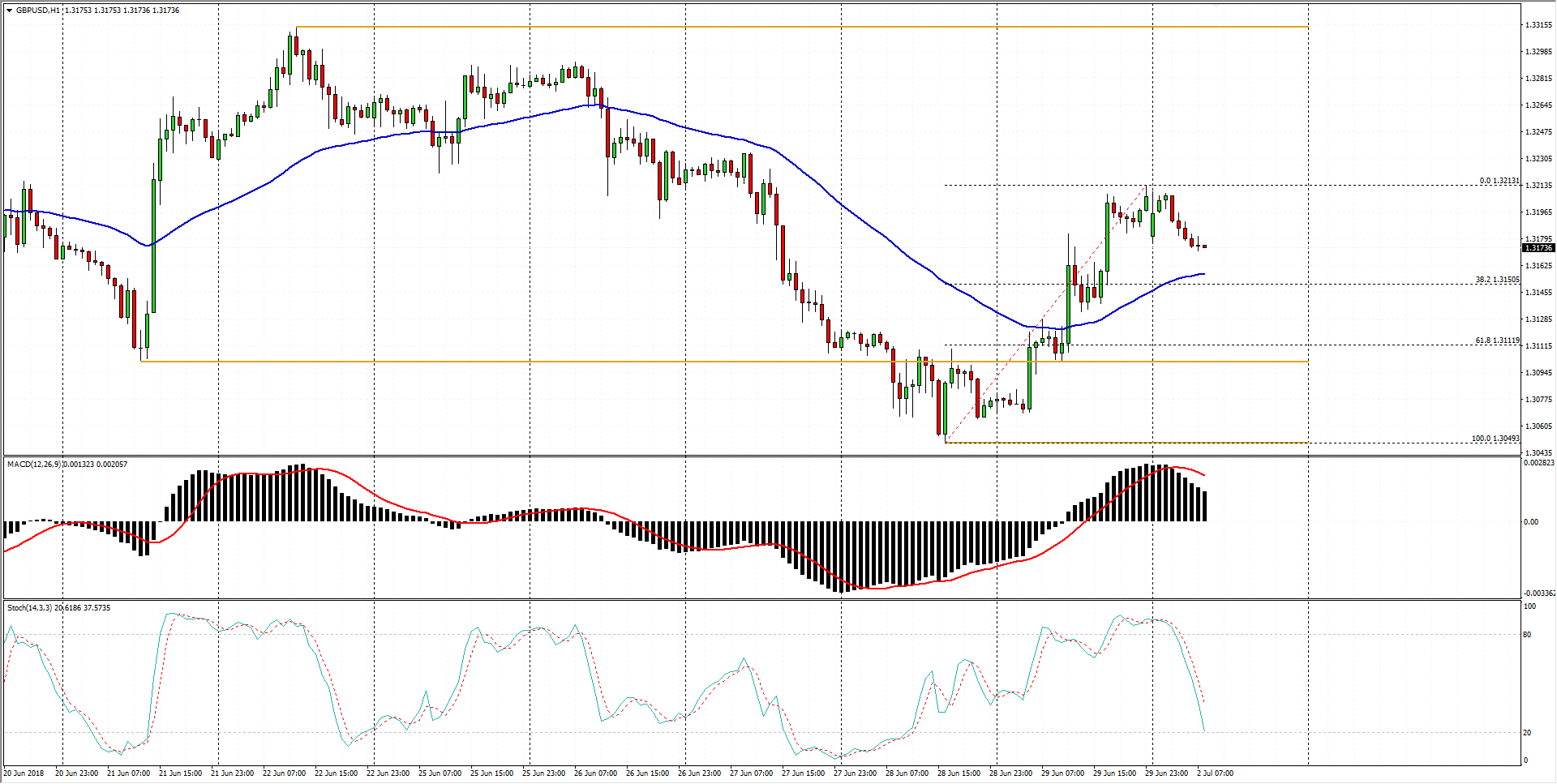Click the 1.30605 price on the scale
Viewport: 1557px width, 784px height.
[x=1538, y=426]
